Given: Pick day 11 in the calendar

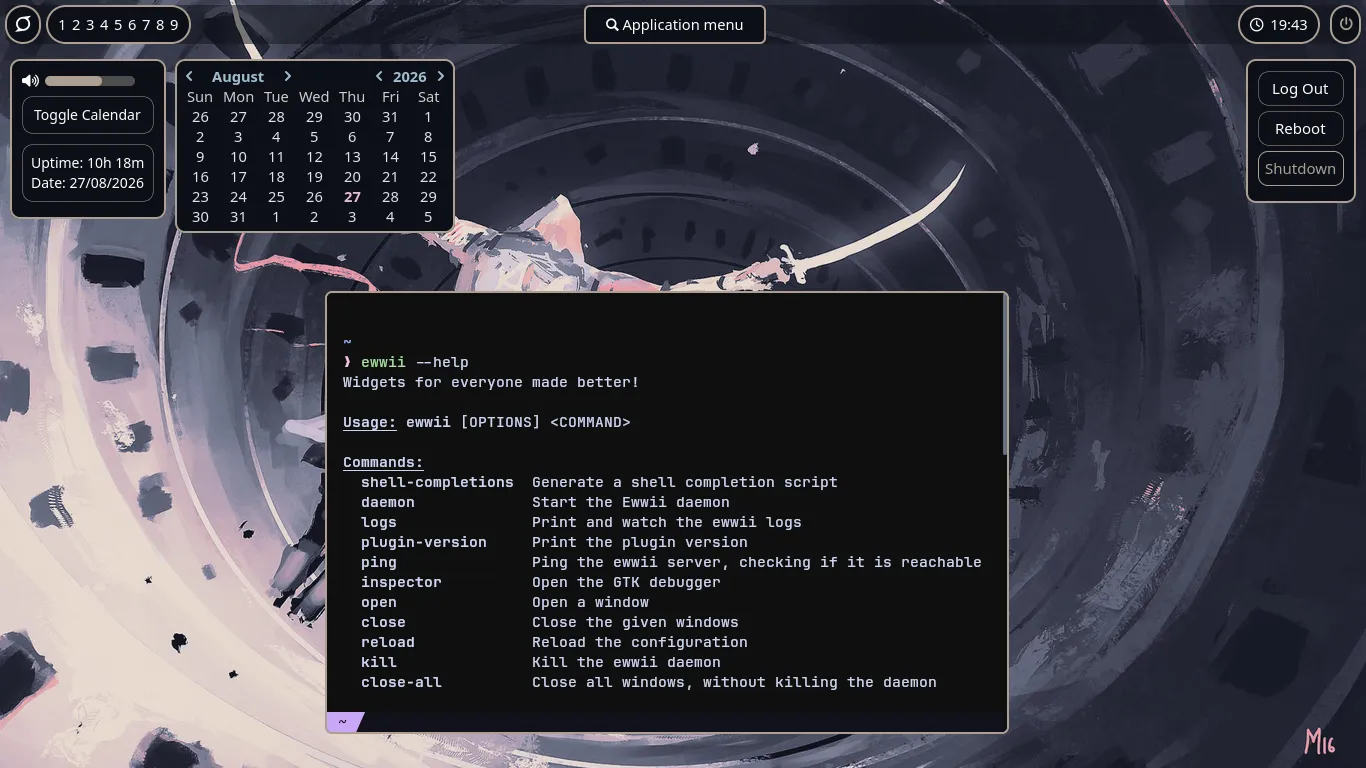Looking at the screenshot, I should coord(276,157).
